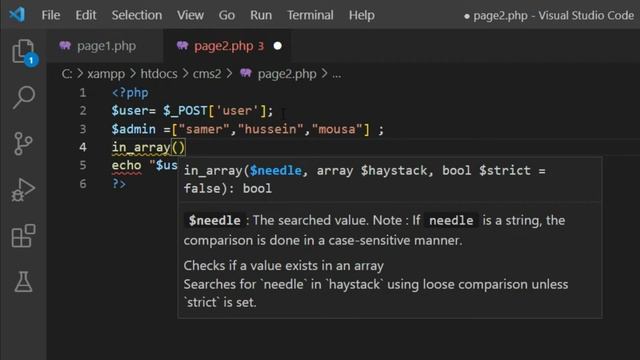
Task: Open the Edit menu
Action: pos(86,15)
